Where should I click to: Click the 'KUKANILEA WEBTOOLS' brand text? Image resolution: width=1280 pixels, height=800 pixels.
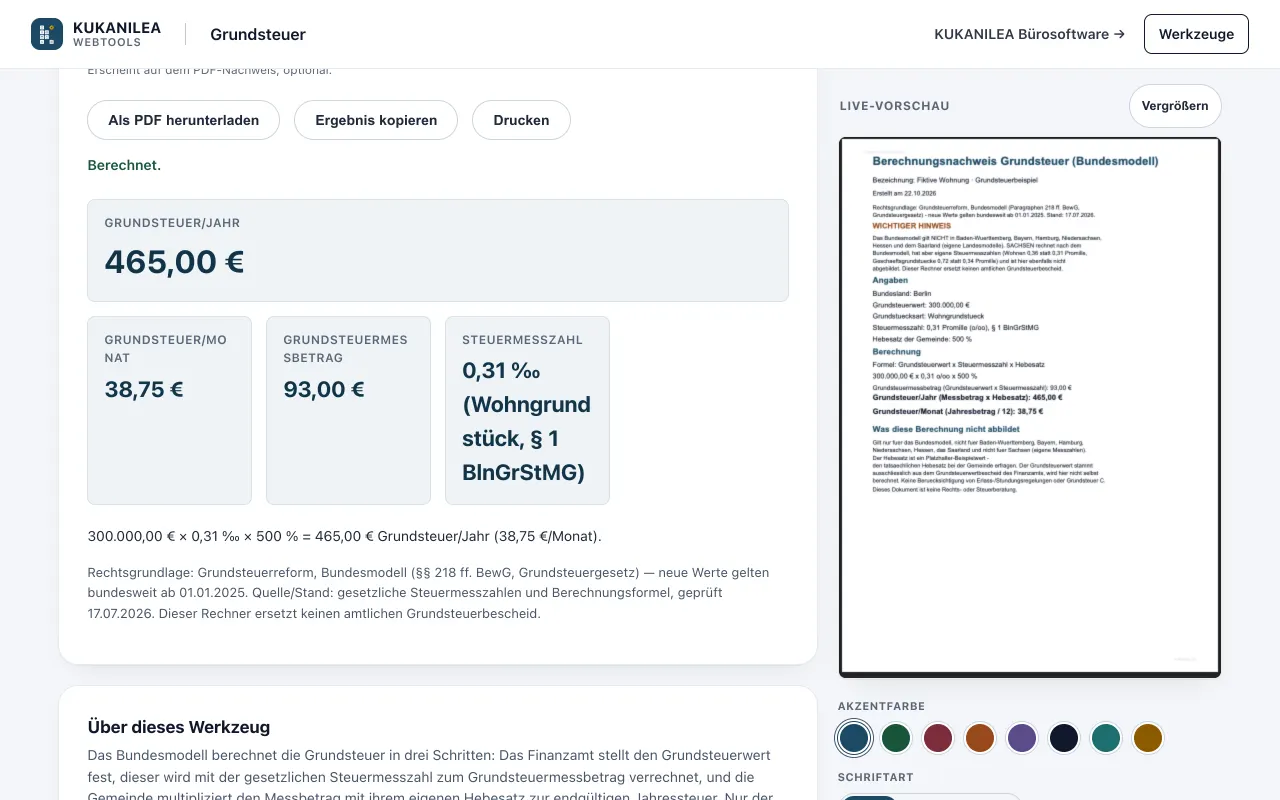(x=117, y=34)
